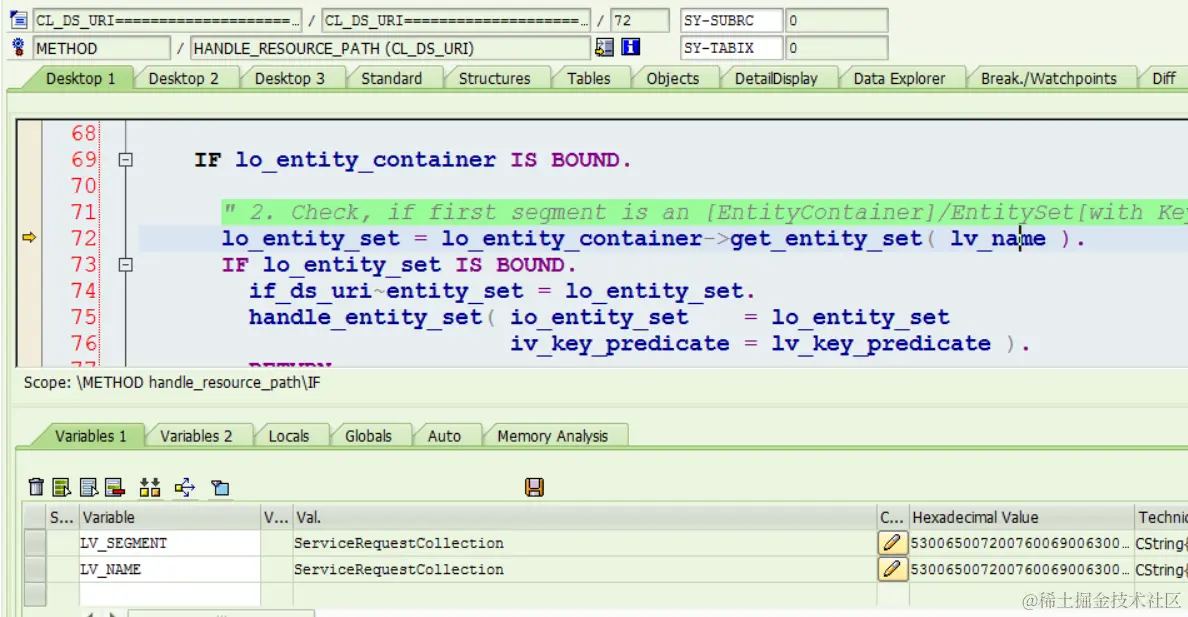The height and width of the screenshot is (617, 1188).
Task: Select the Memory Analysis tab
Action: coord(552,437)
